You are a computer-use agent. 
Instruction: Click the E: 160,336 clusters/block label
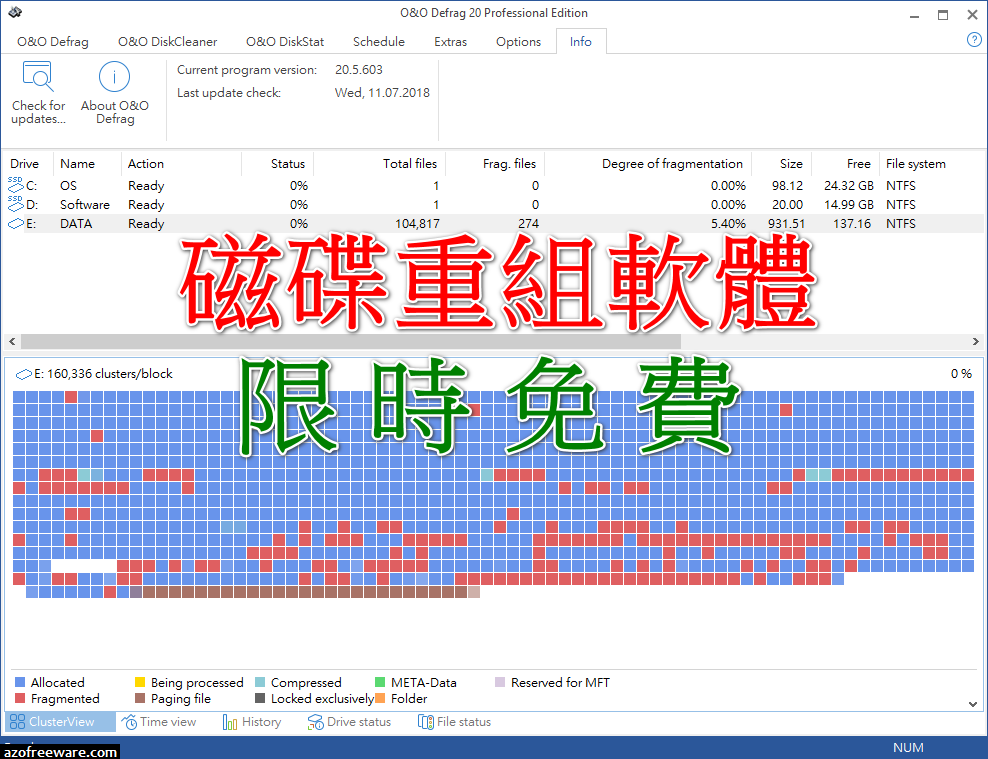coord(103,374)
